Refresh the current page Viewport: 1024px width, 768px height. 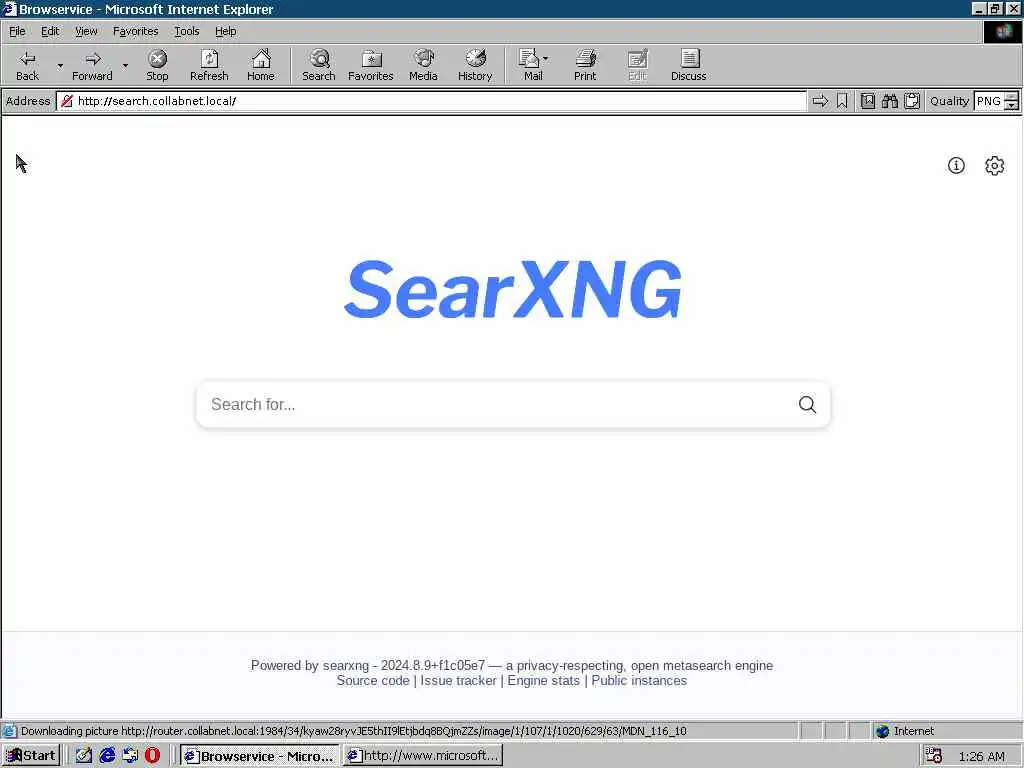tap(209, 65)
